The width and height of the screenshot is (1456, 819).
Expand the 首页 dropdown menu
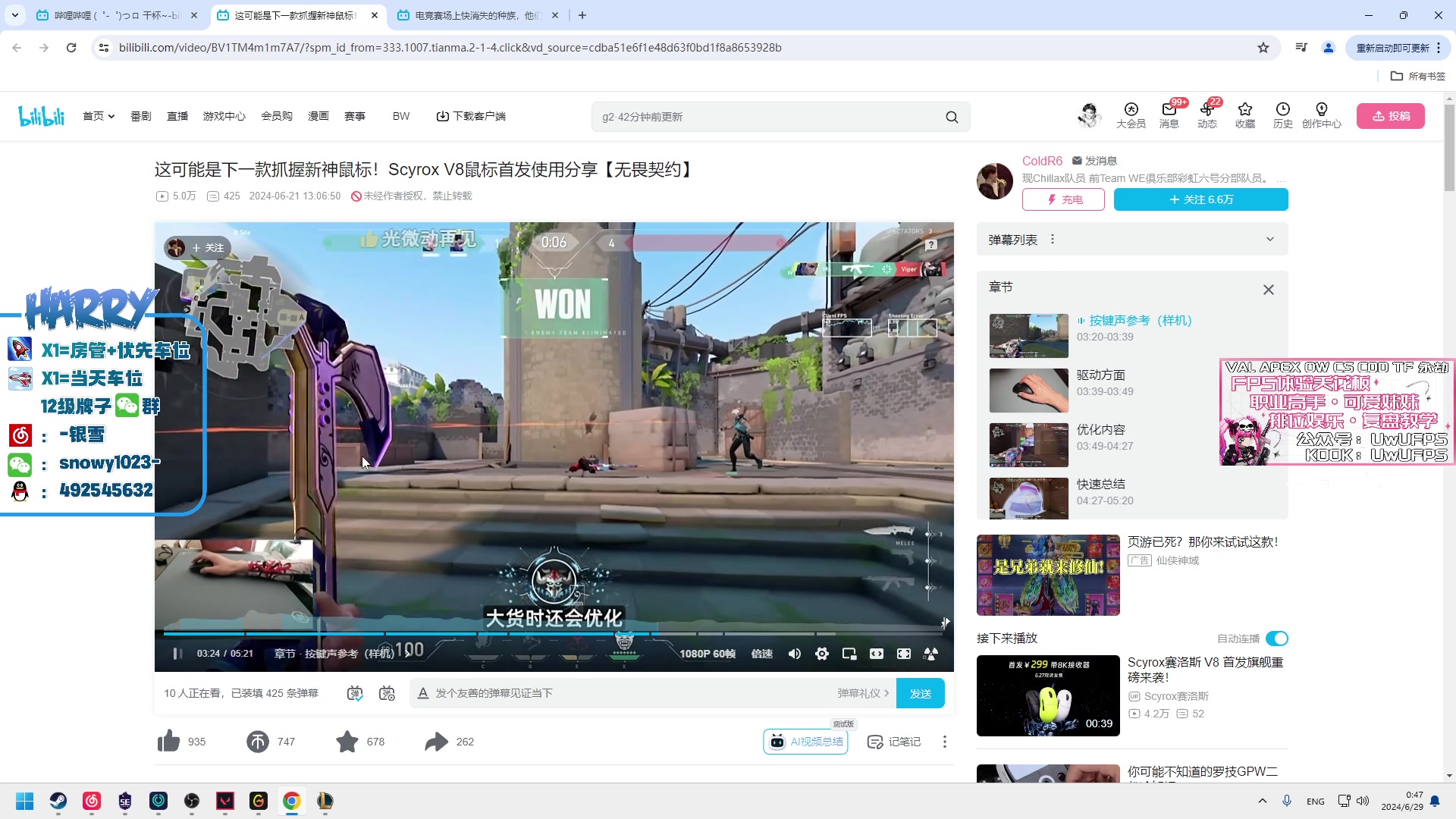[x=99, y=116]
